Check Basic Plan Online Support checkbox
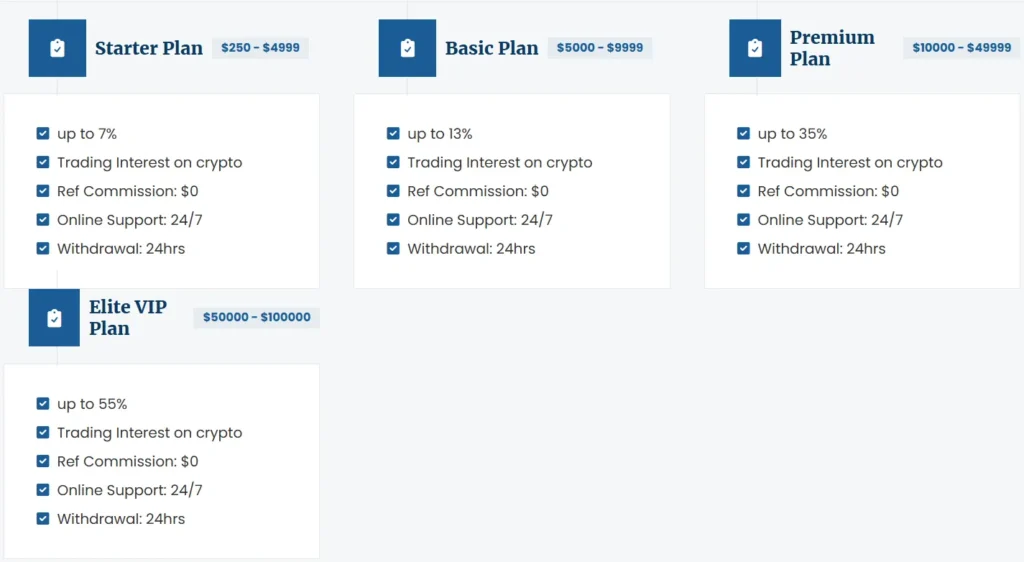The width and height of the screenshot is (1024, 562). 393,220
